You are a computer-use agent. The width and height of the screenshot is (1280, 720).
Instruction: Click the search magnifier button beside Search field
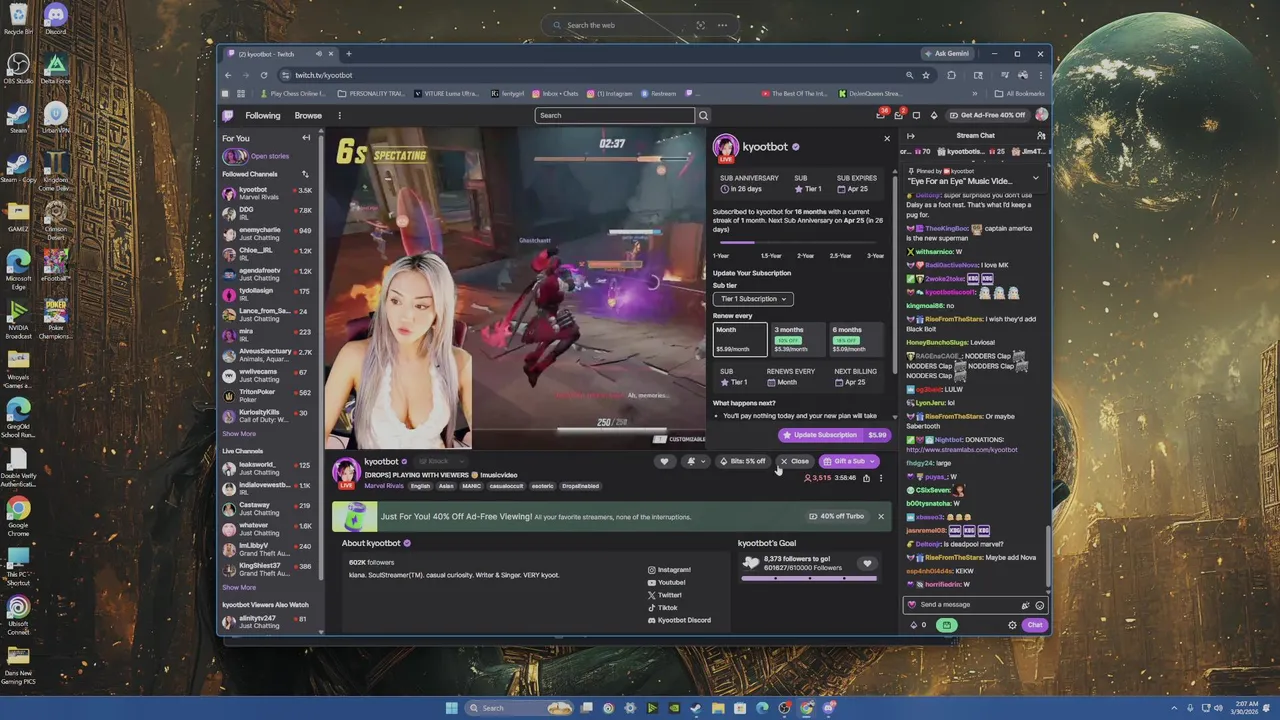point(703,115)
